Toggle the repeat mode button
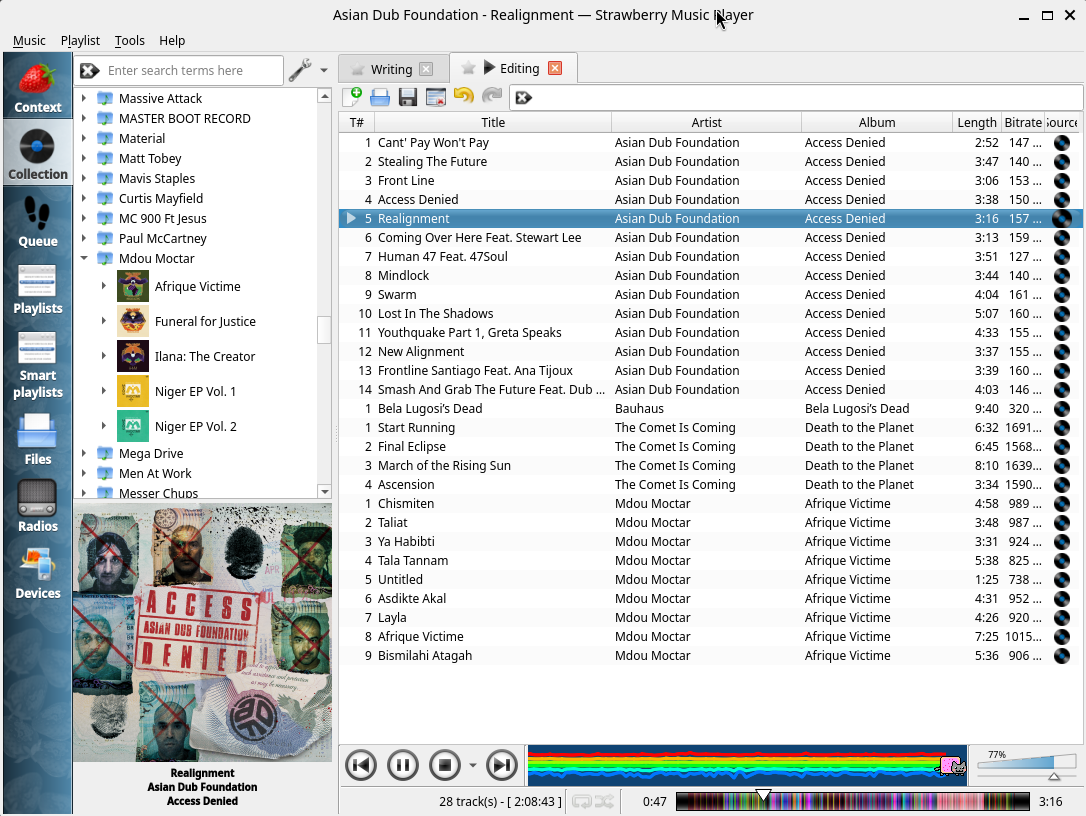This screenshot has width=1086, height=816. pyautogui.click(x=582, y=801)
